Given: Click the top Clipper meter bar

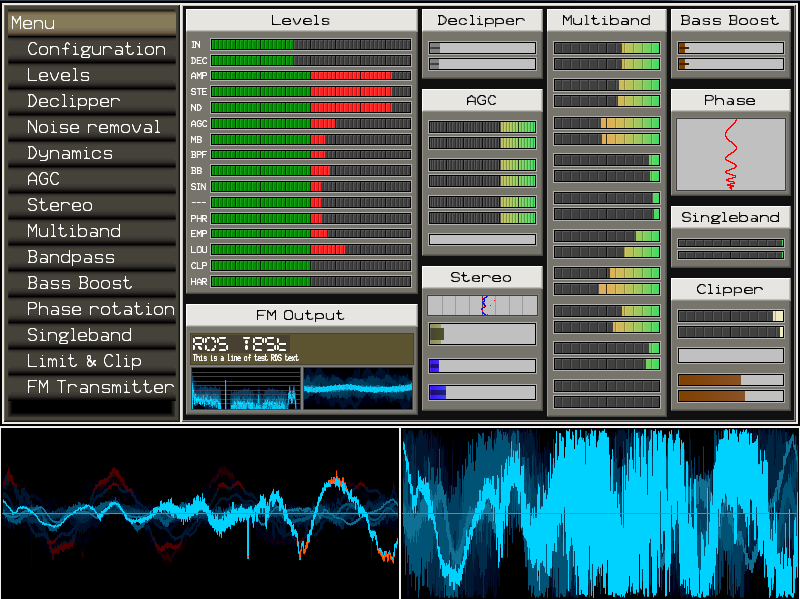Looking at the screenshot, I should coord(731,316).
